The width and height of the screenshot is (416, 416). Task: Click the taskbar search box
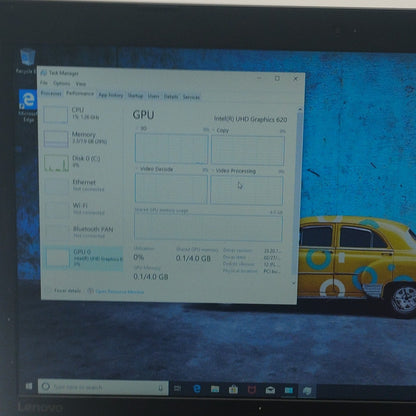[x=103, y=387]
